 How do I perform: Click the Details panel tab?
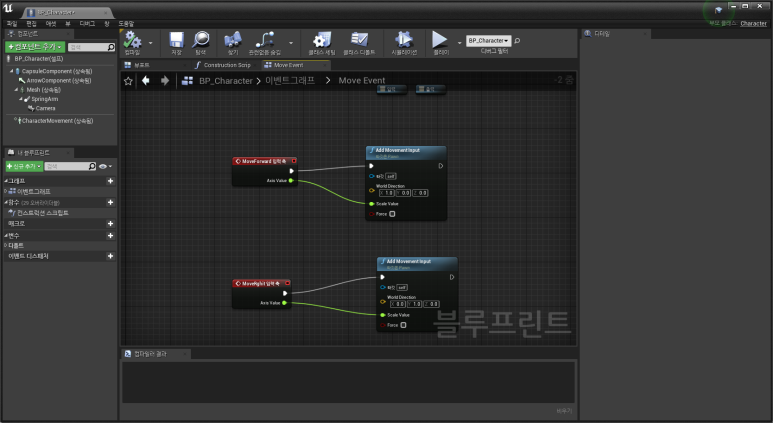[615, 34]
